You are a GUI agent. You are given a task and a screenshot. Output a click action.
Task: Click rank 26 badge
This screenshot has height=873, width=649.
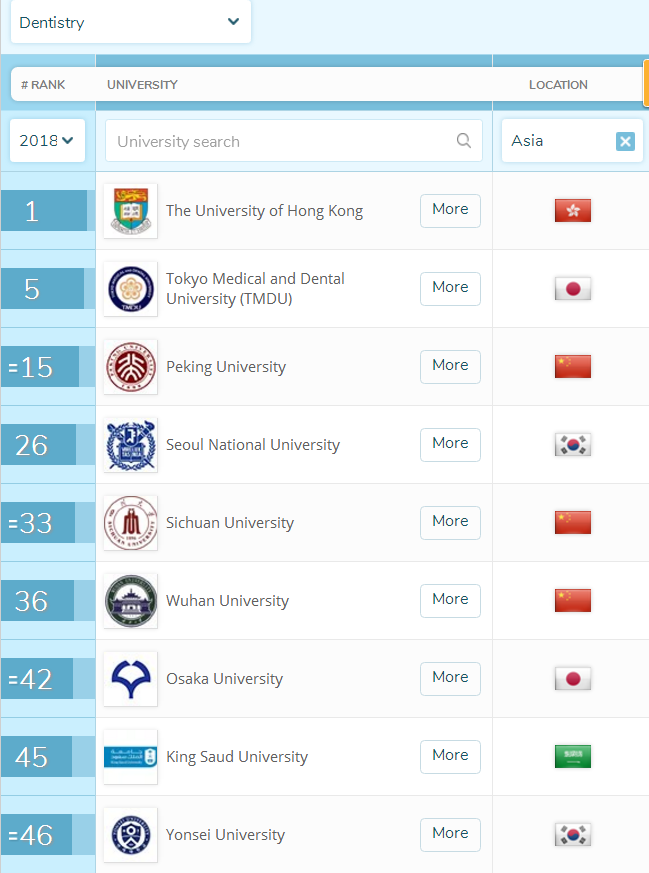38,444
